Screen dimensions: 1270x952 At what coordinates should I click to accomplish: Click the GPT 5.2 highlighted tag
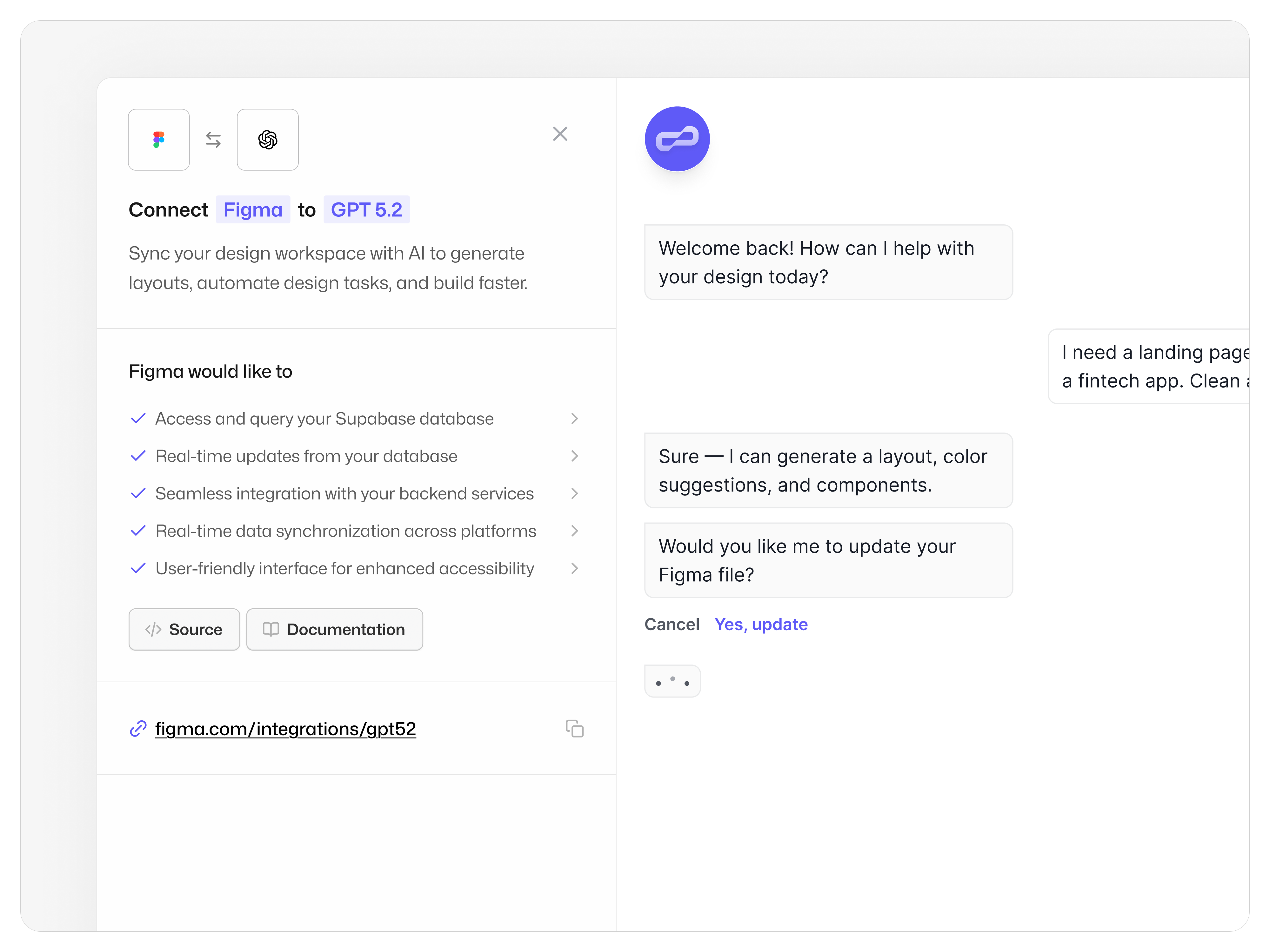click(366, 209)
